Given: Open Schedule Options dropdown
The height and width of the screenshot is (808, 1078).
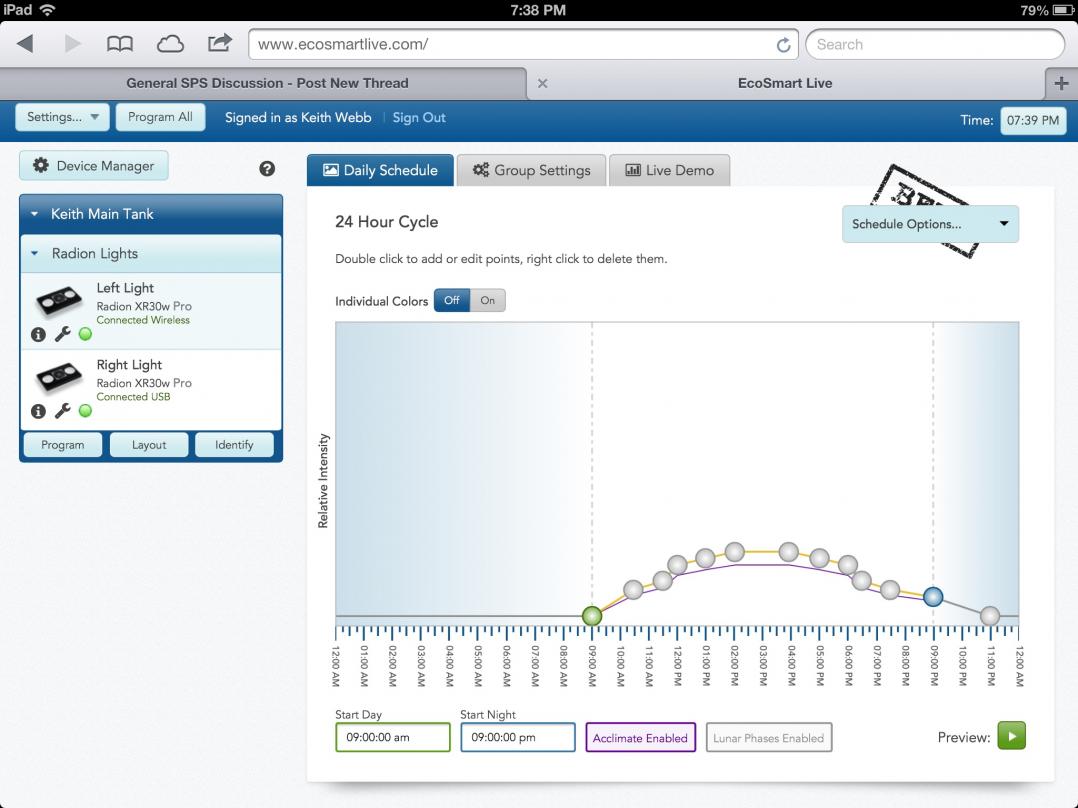Looking at the screenshot, I should [930, 224].
